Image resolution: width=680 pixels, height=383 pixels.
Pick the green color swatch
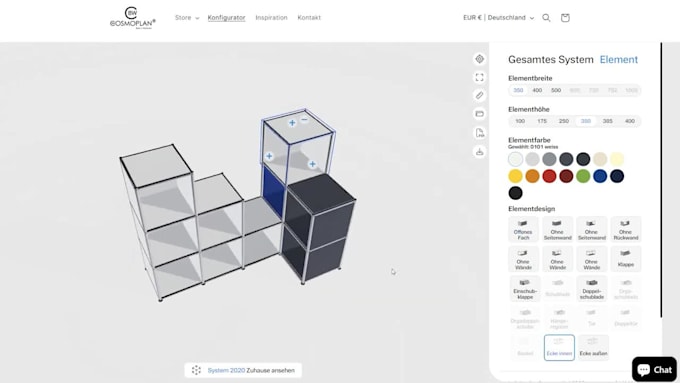[583, 176]
